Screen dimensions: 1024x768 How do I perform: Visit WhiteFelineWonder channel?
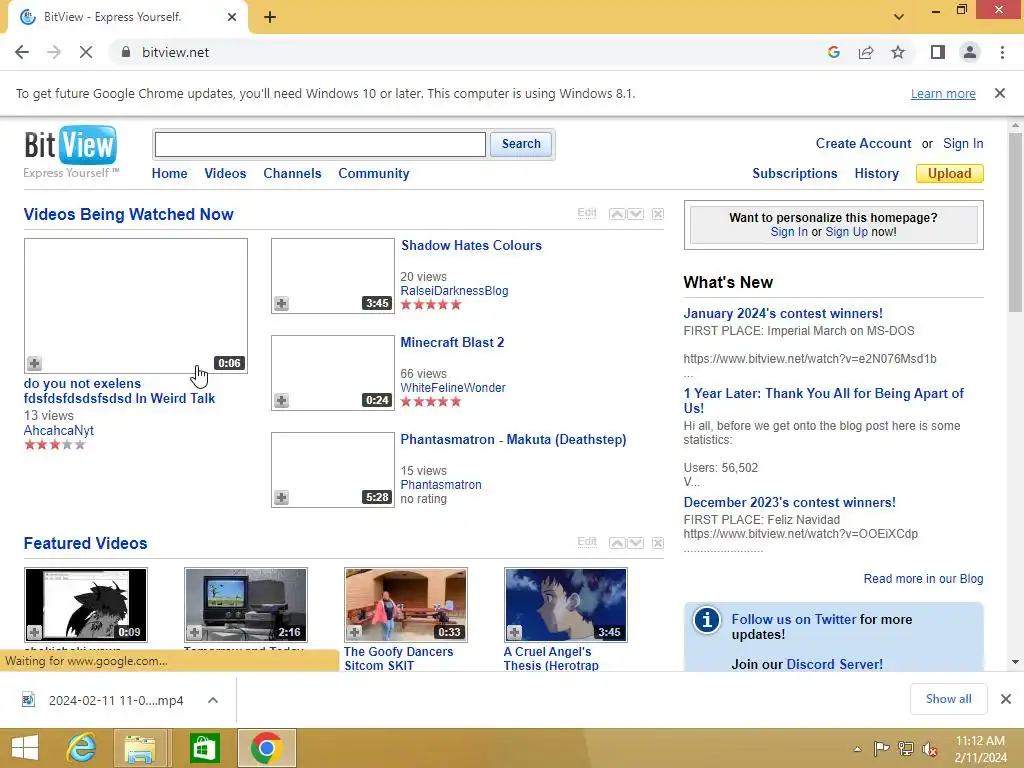point(453,387)
